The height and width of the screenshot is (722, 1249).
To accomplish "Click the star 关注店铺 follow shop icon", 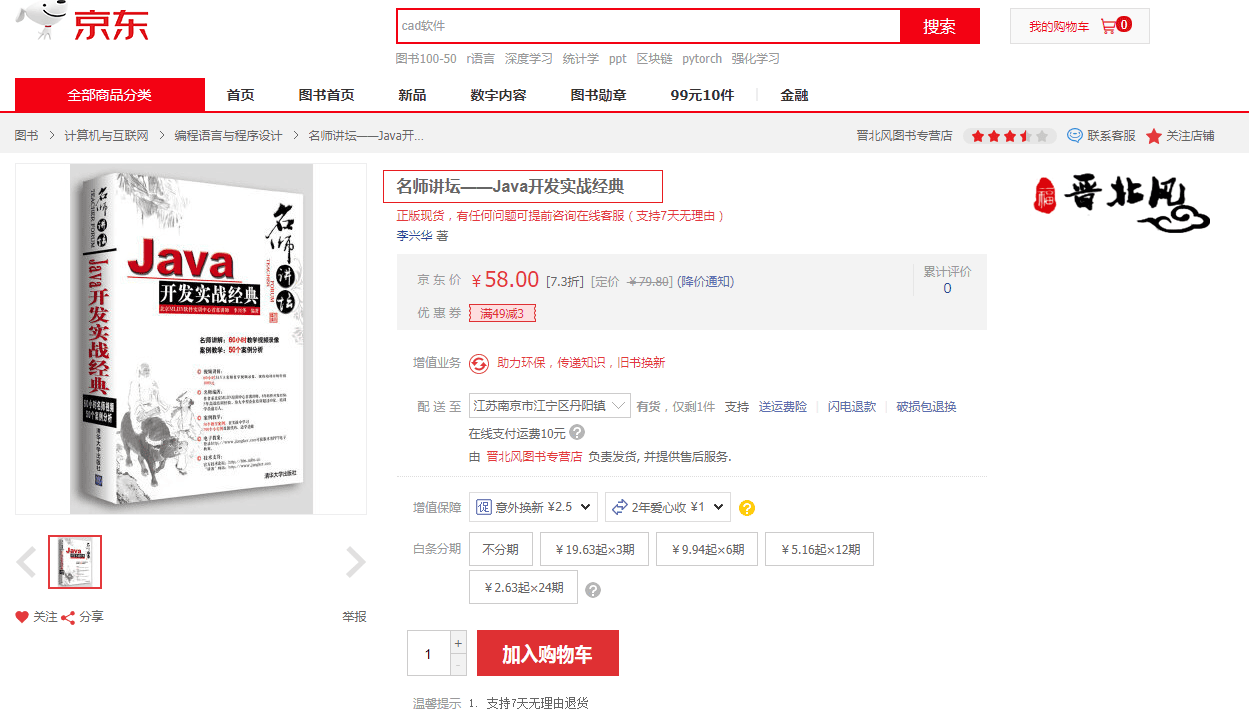I will point(1154,136).
